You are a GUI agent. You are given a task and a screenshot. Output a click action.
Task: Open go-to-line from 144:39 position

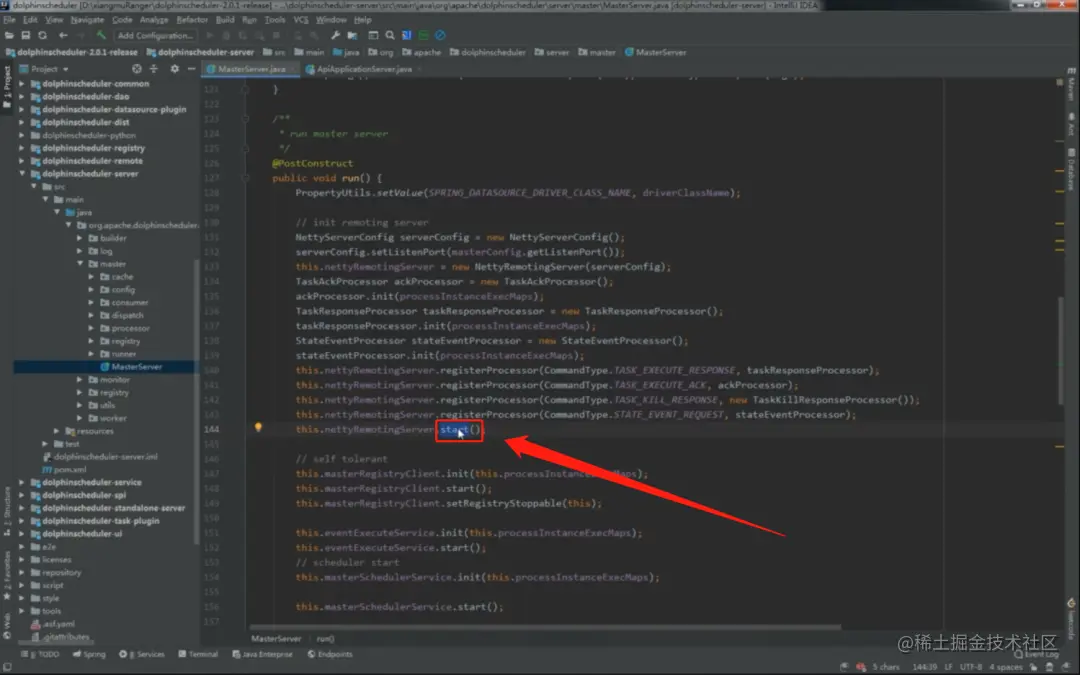925,667
